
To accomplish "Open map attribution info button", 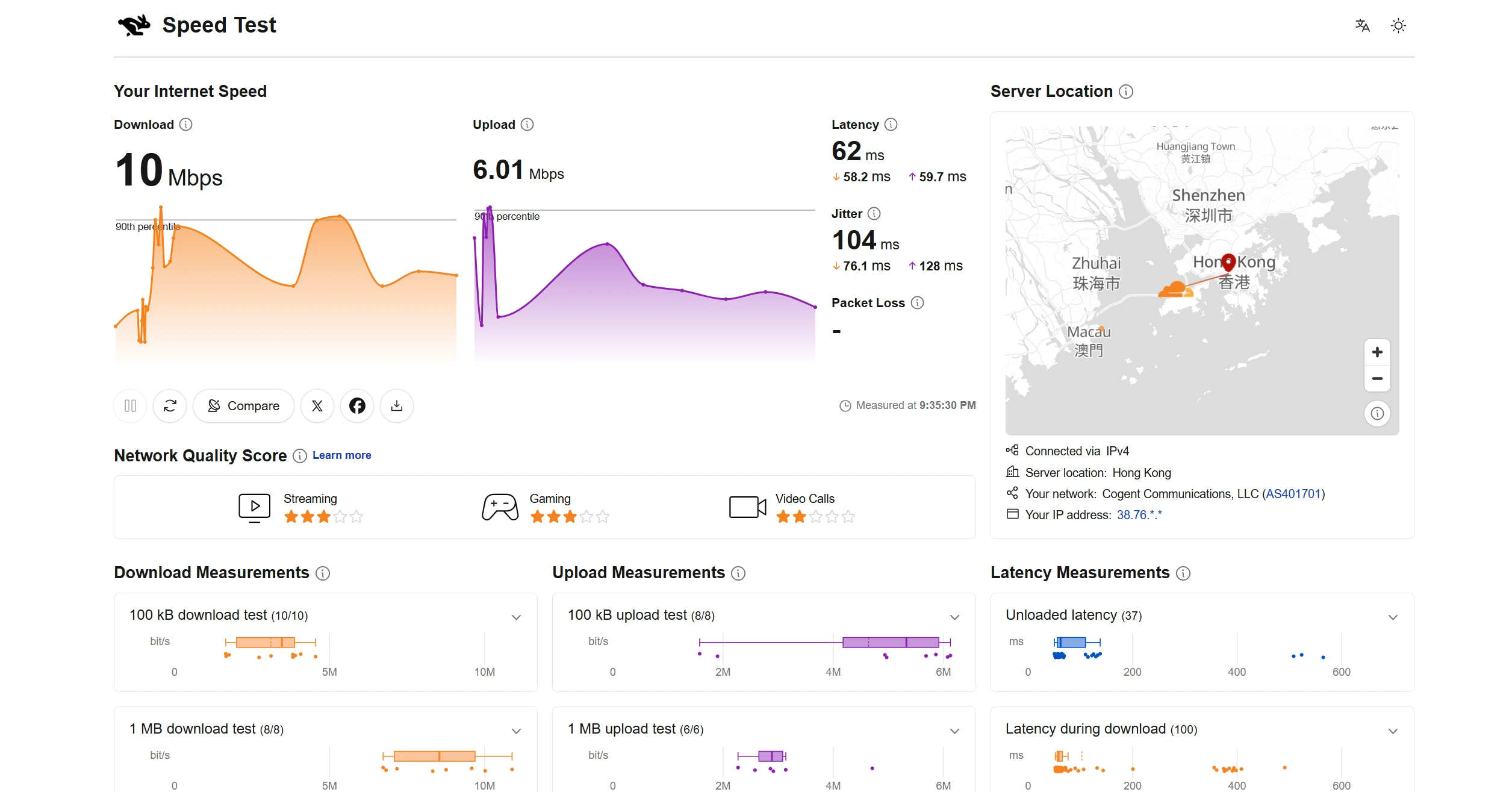I will (x=1377, y=414).
